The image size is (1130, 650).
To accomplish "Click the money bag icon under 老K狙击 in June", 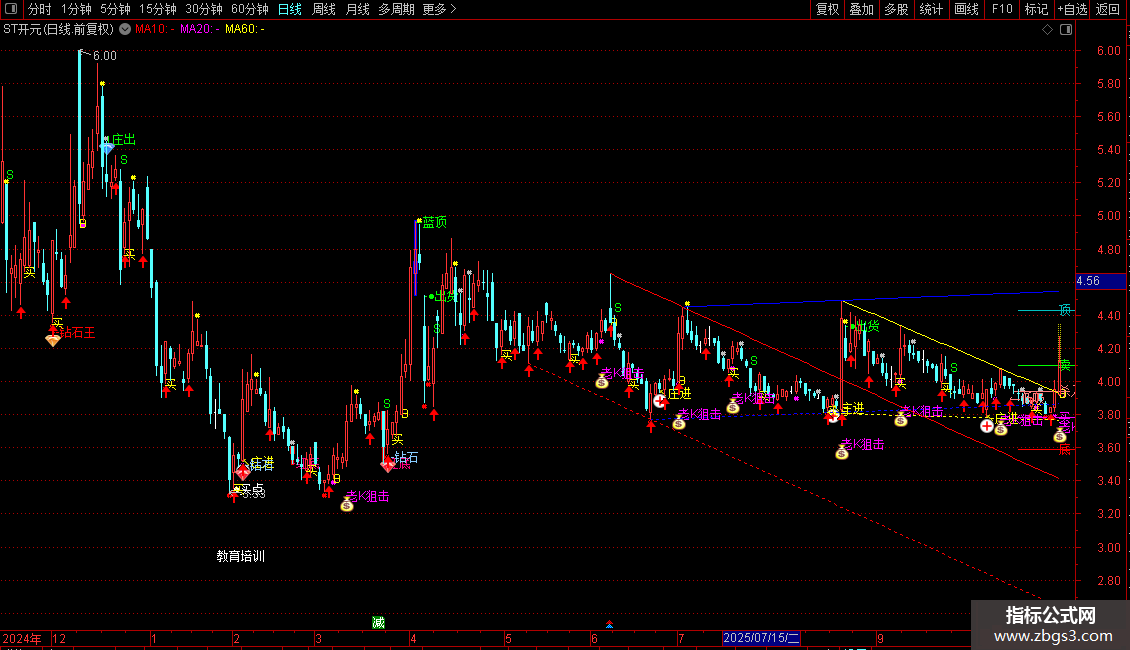I will pyautogui.click(x=602, y=382).
